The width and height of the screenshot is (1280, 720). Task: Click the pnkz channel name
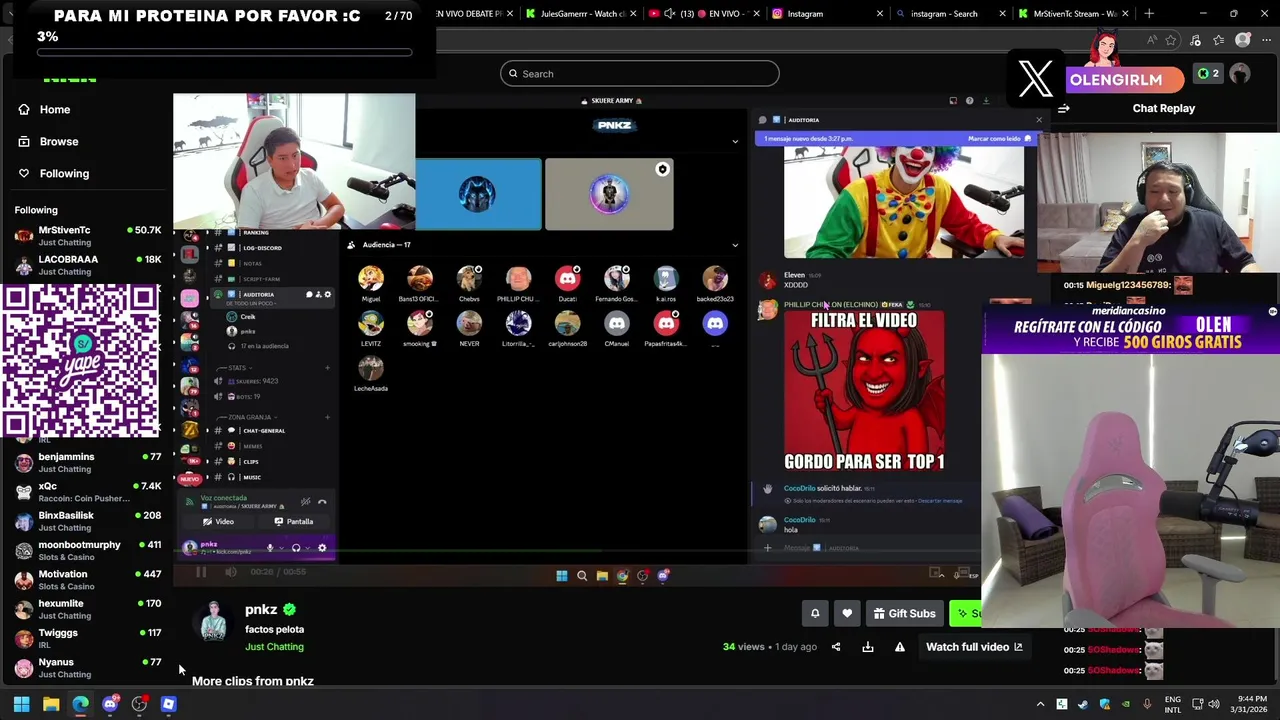click(261, 609)
